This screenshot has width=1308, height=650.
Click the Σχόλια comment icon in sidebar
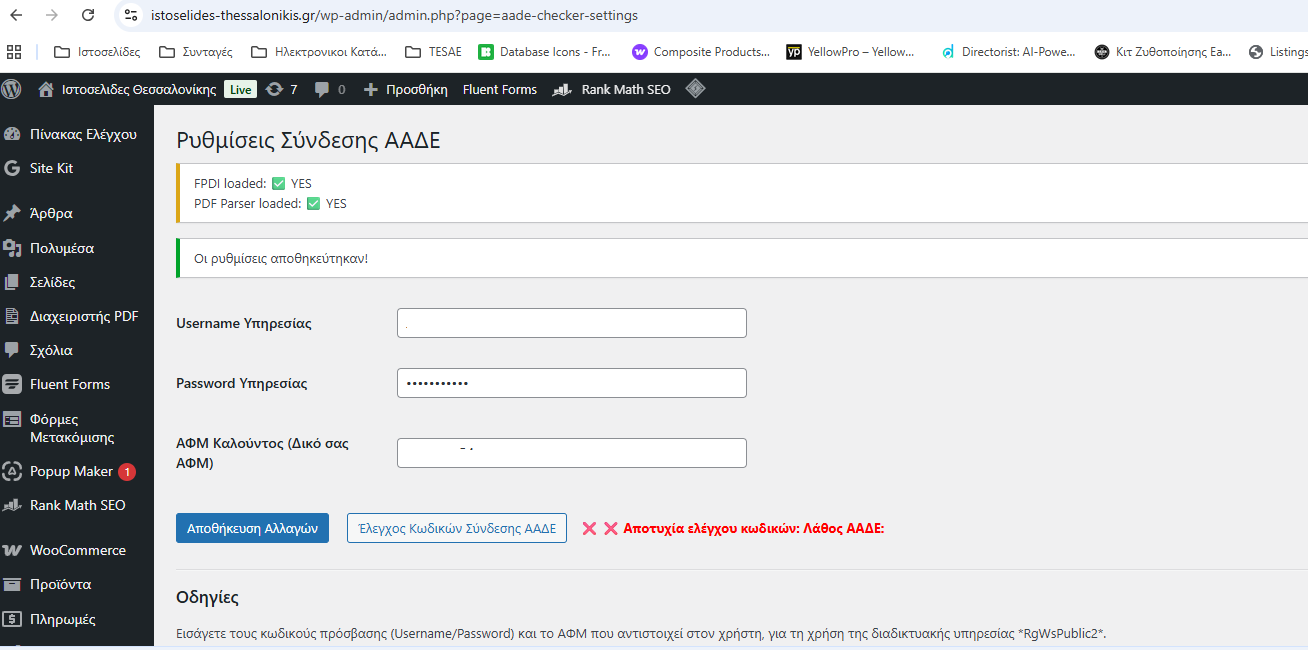[x=12, y=350]
